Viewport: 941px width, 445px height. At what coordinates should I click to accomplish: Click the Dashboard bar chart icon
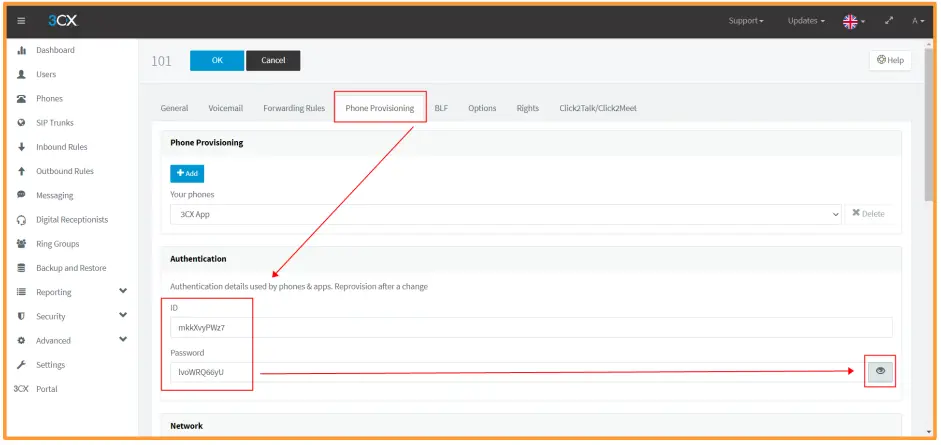tap(22, 50)
